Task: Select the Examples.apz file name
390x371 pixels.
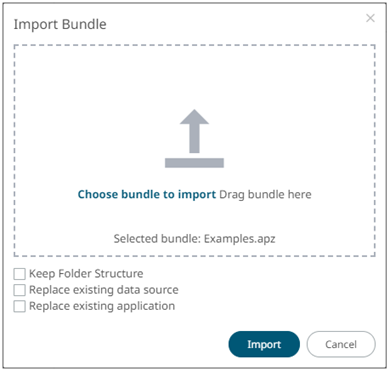Action: [x=240, y=239]
